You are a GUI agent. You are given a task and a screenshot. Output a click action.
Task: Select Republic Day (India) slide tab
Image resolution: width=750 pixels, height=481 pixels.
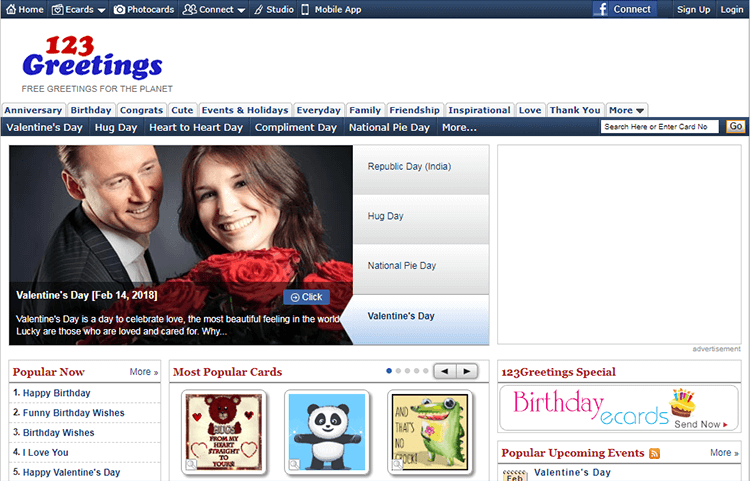pos(421,170)
